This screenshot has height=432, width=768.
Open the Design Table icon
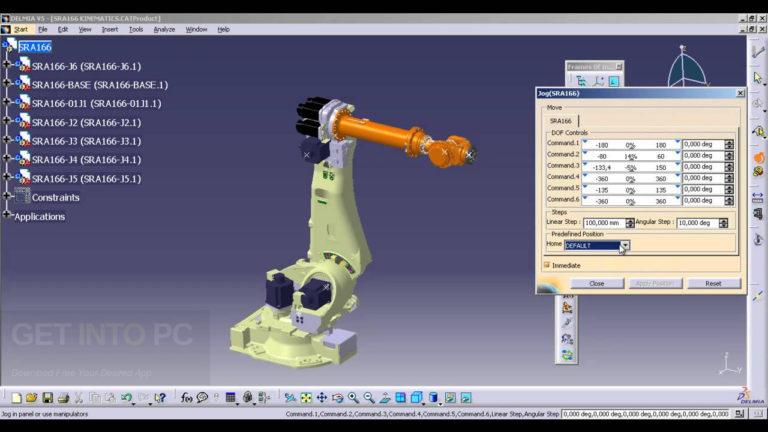pos(231,398)
